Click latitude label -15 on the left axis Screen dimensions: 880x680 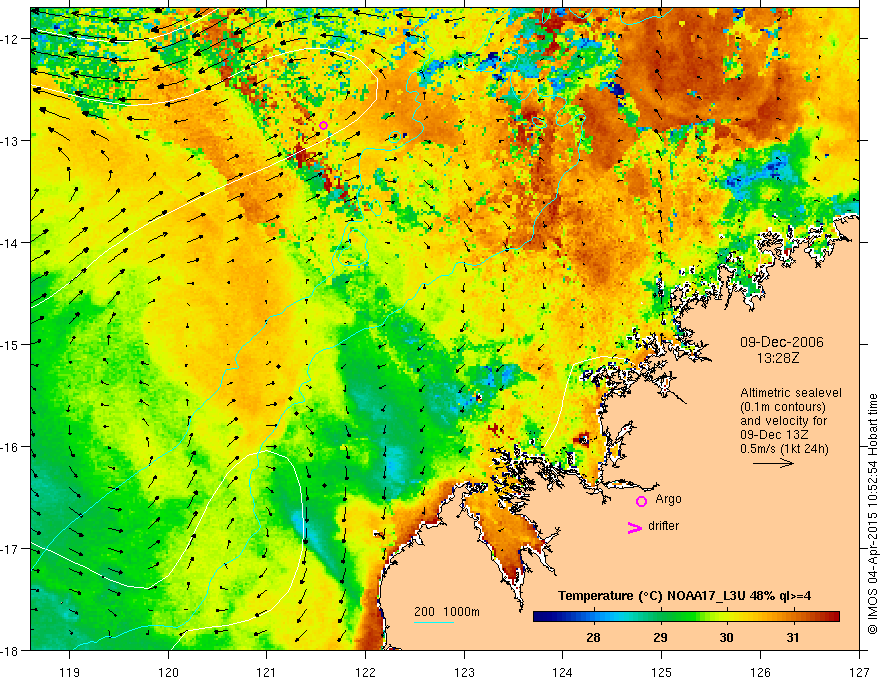pos(11,344)
